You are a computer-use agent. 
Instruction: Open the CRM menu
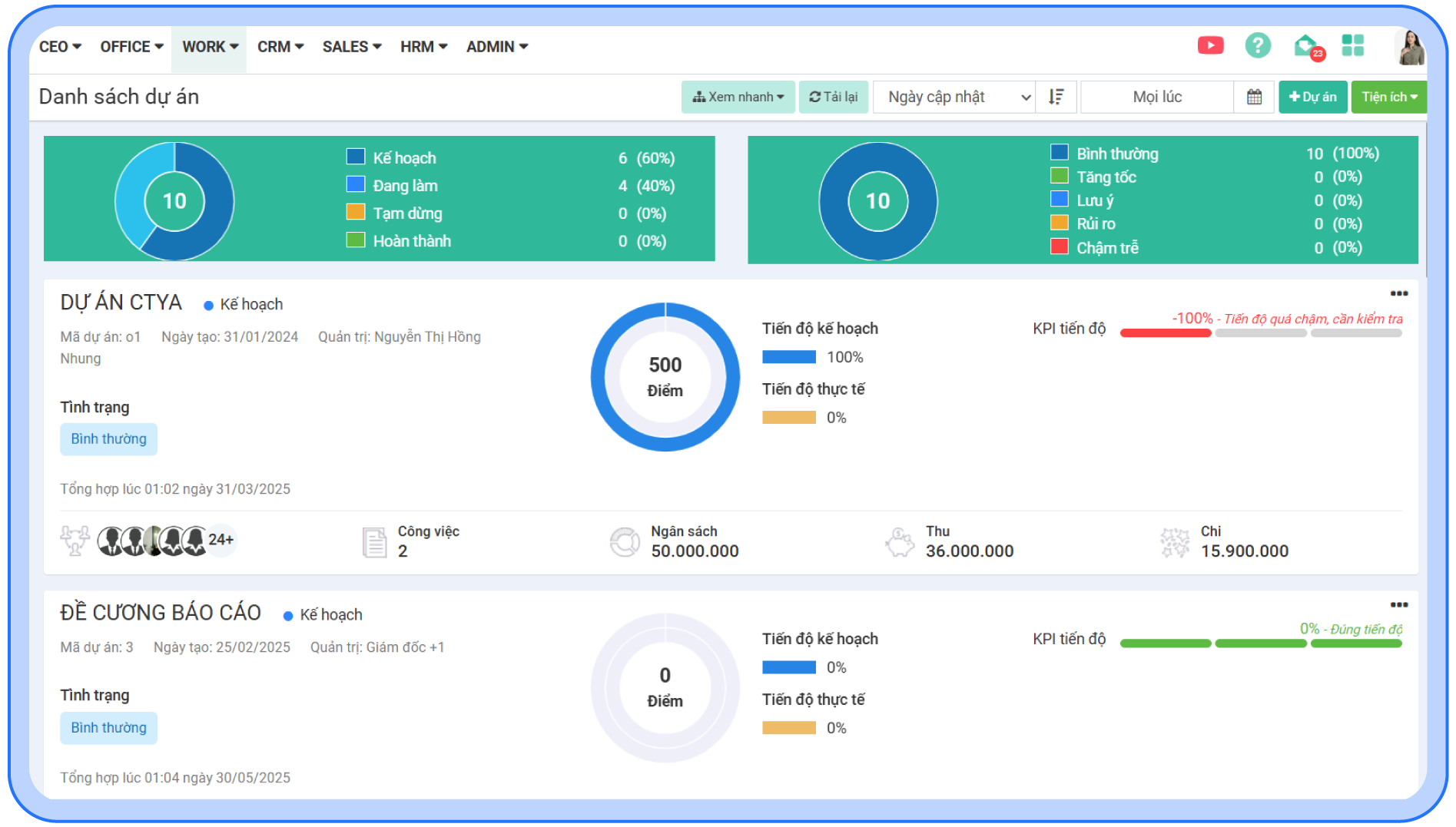[280, 47]
